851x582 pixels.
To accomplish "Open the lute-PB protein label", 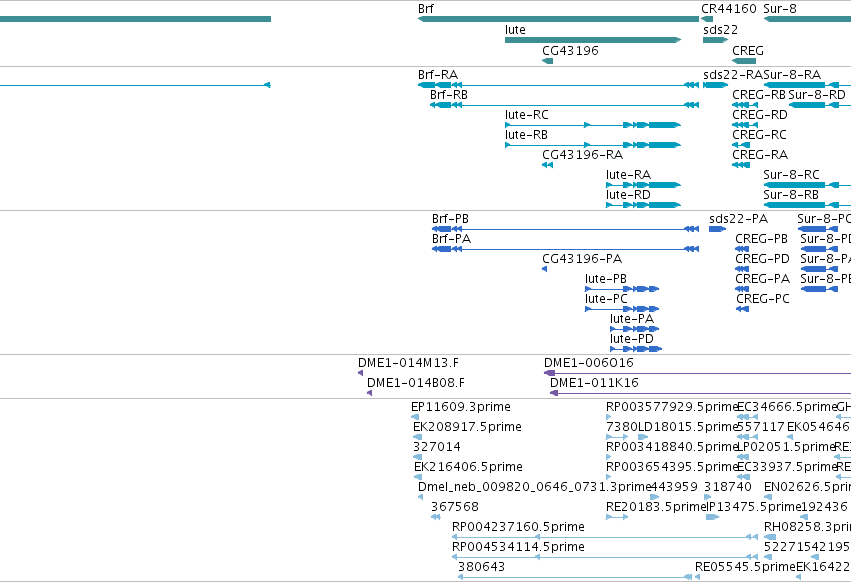I will tap(606, 280).
